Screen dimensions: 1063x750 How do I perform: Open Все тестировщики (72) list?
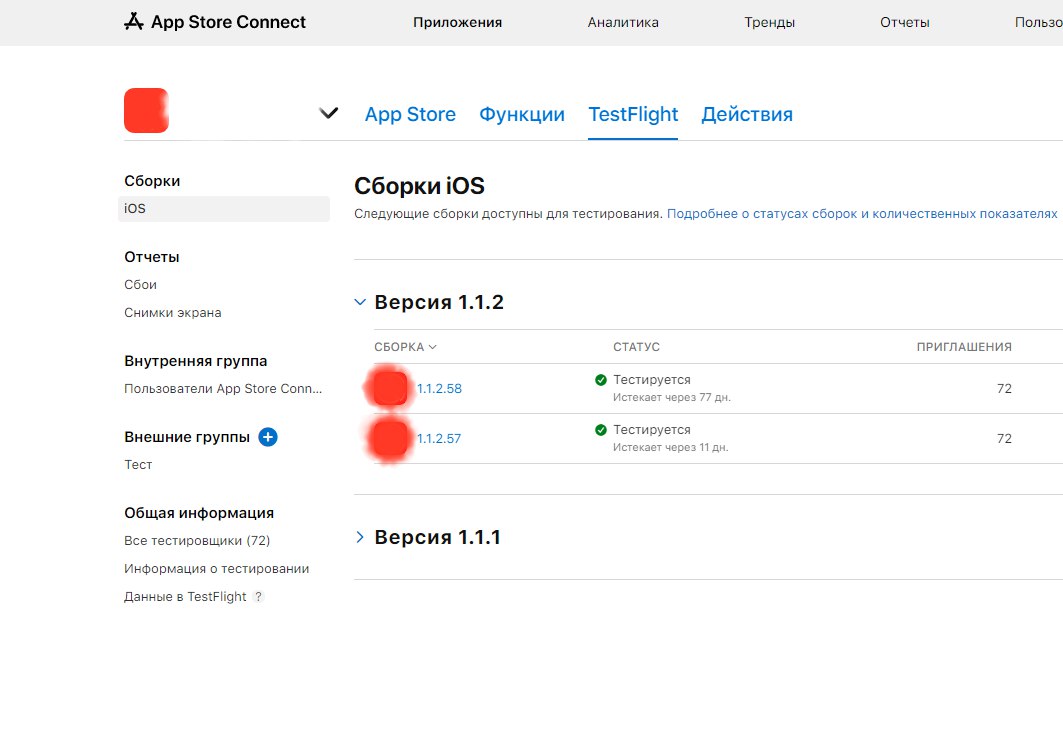[197, 540]
